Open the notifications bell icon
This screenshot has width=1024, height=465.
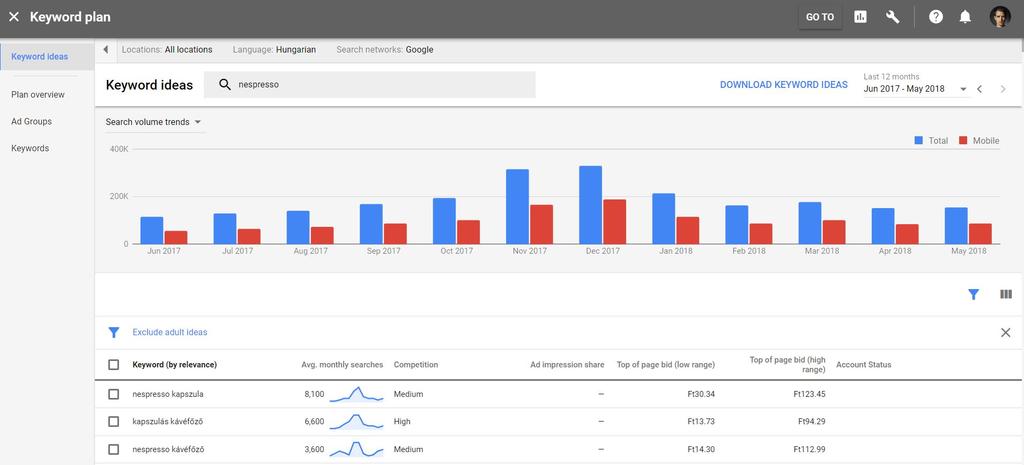pos(965,18)
